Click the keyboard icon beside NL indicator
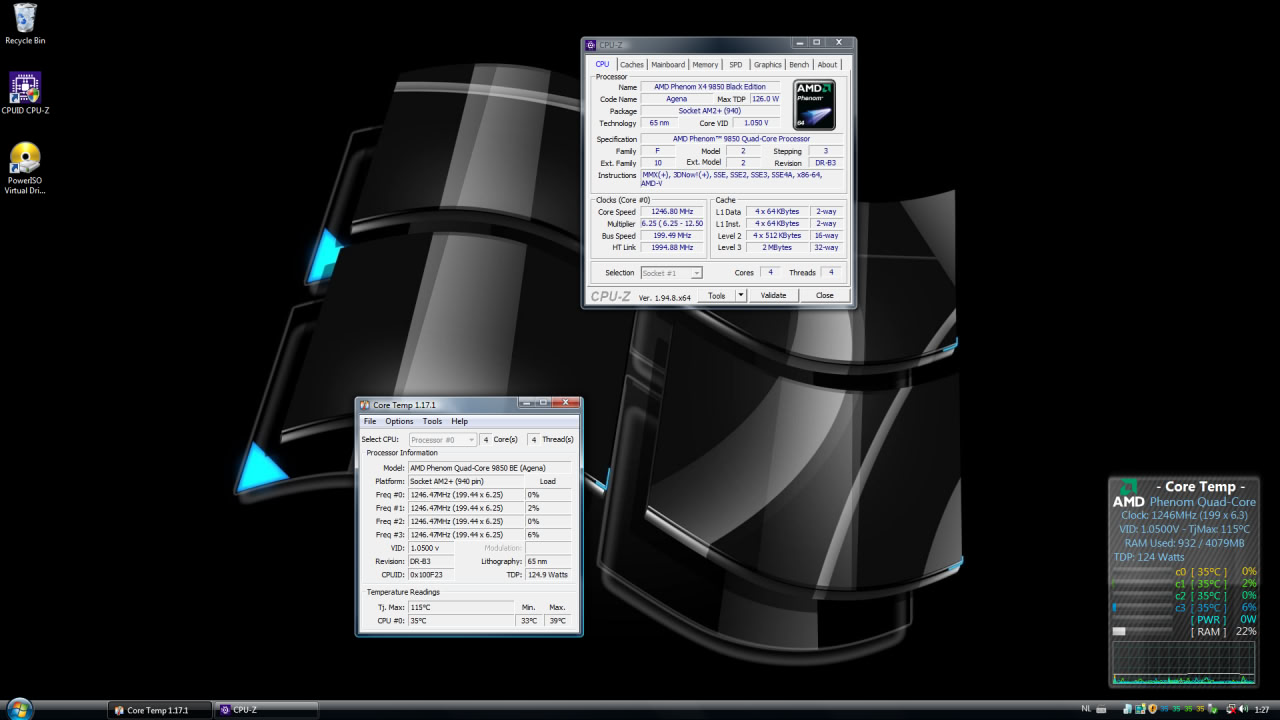This screenshot has height=720, width=1280. click(1101, 710)
